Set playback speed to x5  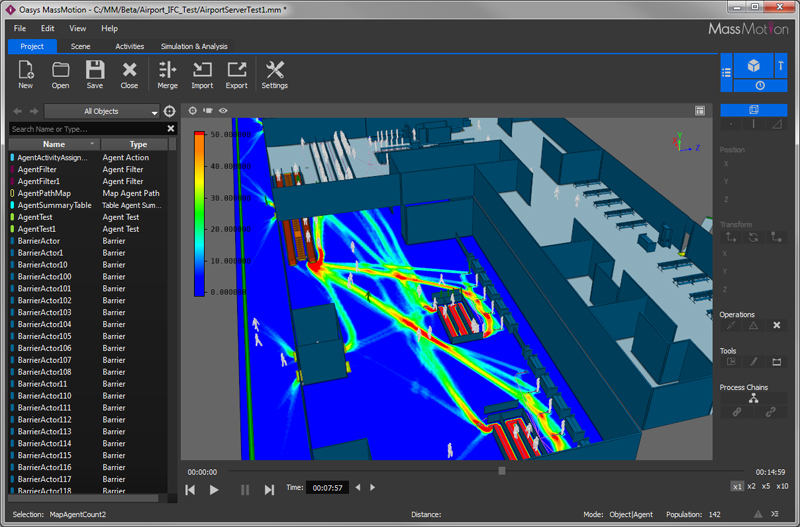766,487
